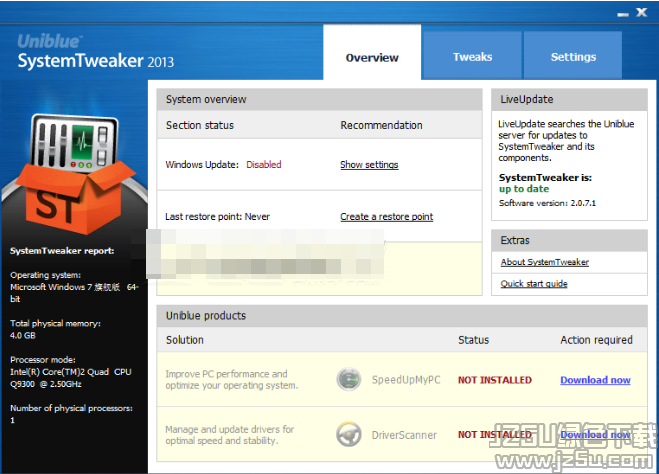This screenshot has width=659, height=474.
Task: Click the Status column header
Action: click(473, 340)
